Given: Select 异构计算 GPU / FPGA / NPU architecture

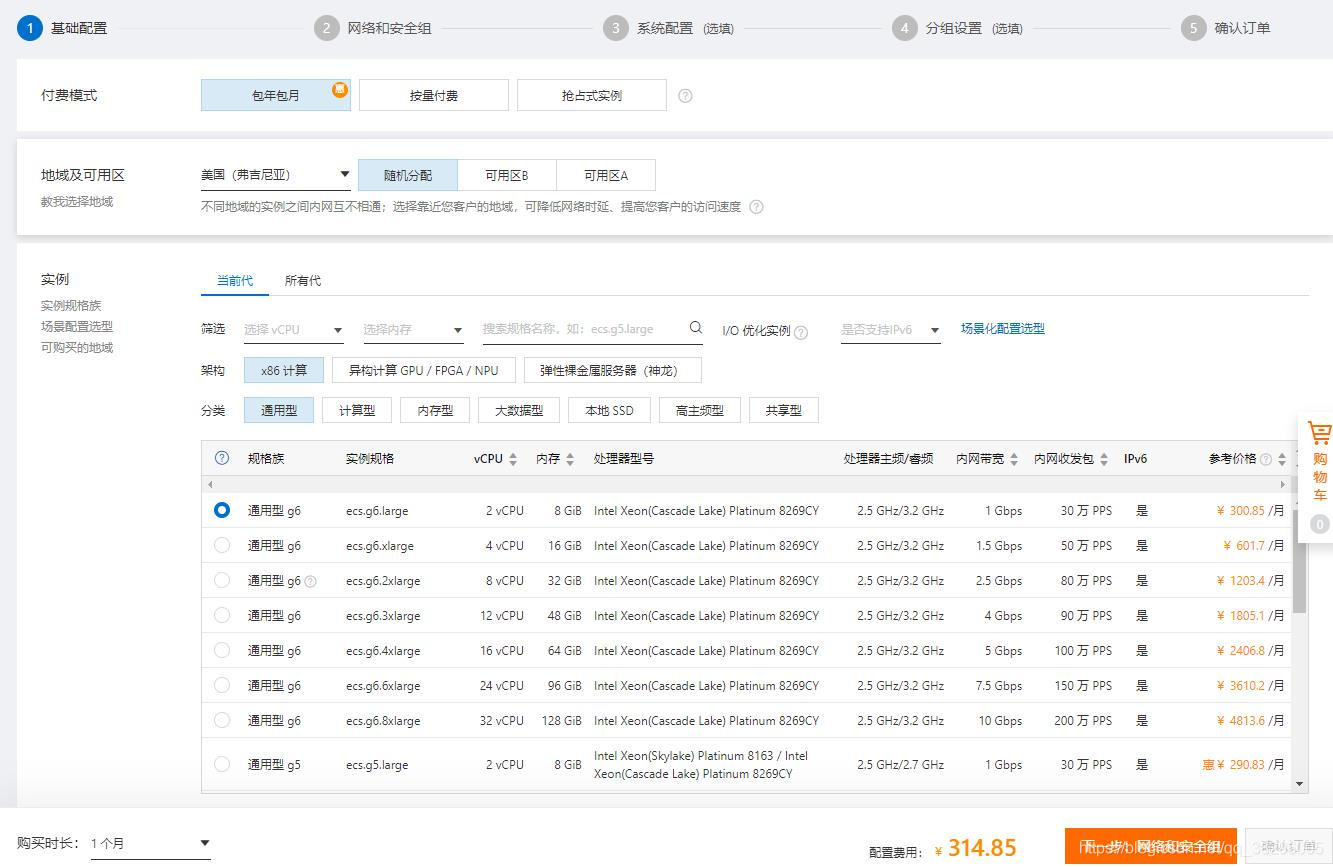Looking at the screenshot, I should coord(423,370).
